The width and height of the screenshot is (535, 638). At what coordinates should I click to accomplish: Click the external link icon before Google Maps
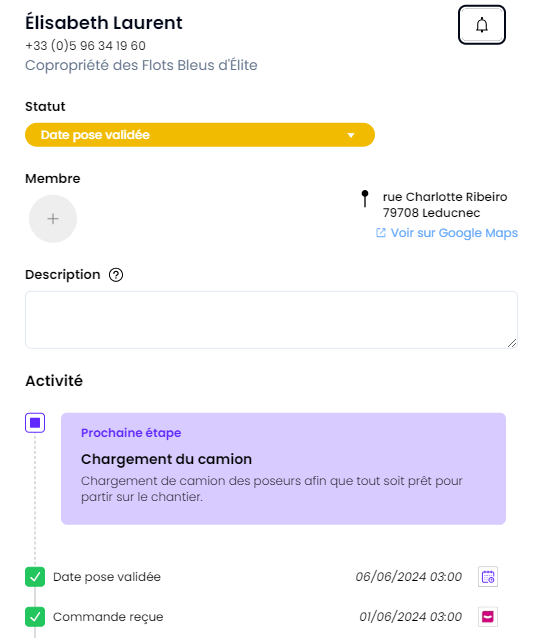tap(381, 233)
